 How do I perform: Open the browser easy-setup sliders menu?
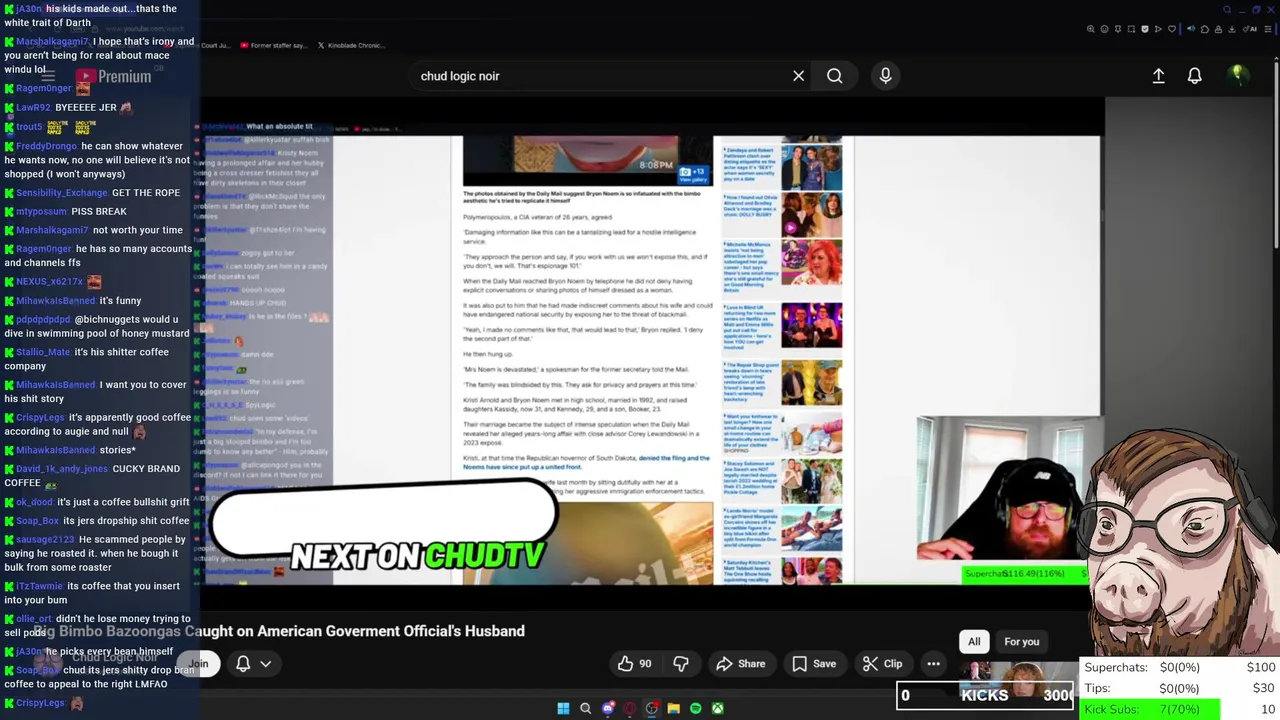click(x=1267, y=29)
